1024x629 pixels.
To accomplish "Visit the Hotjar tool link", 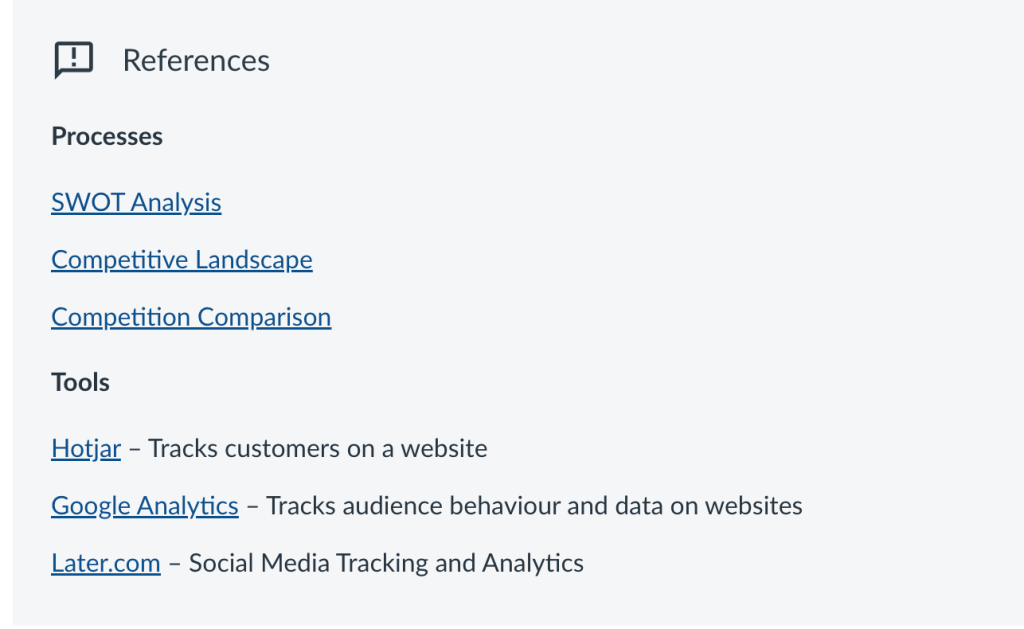I will click(x=85, y=449).
